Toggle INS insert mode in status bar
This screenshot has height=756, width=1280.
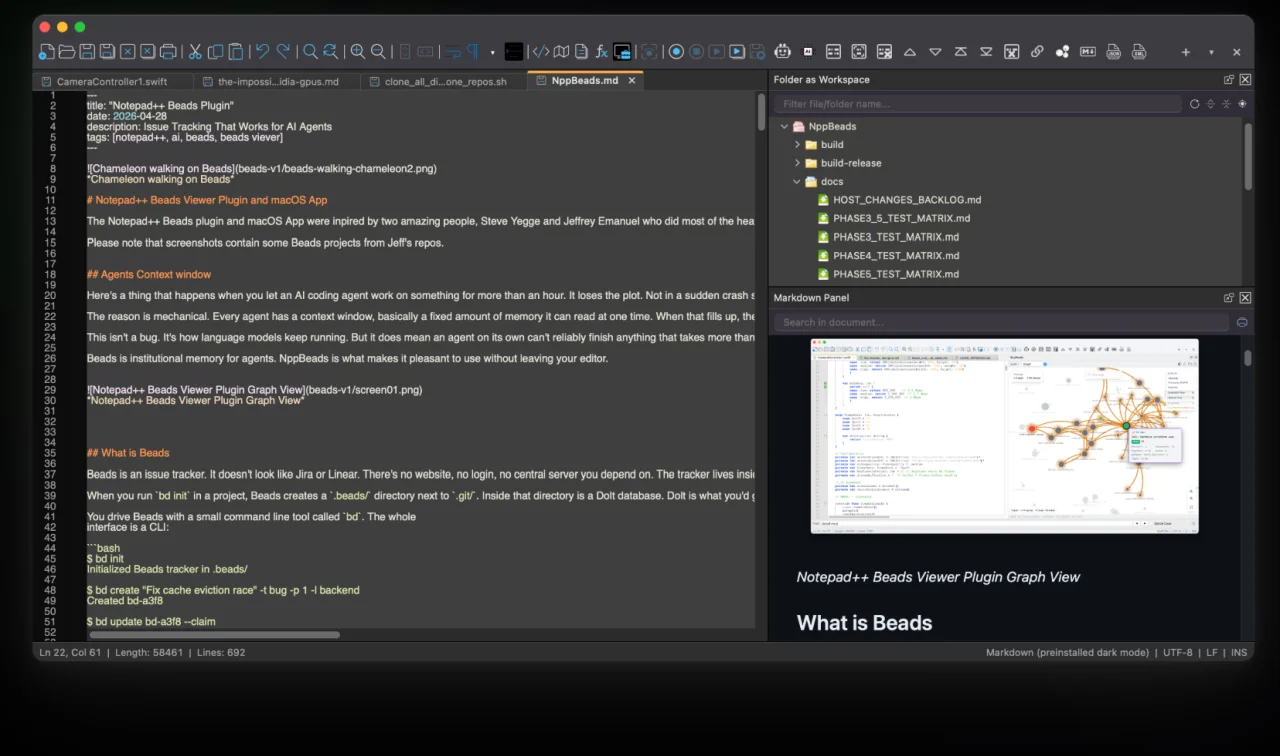point(1239,653)
